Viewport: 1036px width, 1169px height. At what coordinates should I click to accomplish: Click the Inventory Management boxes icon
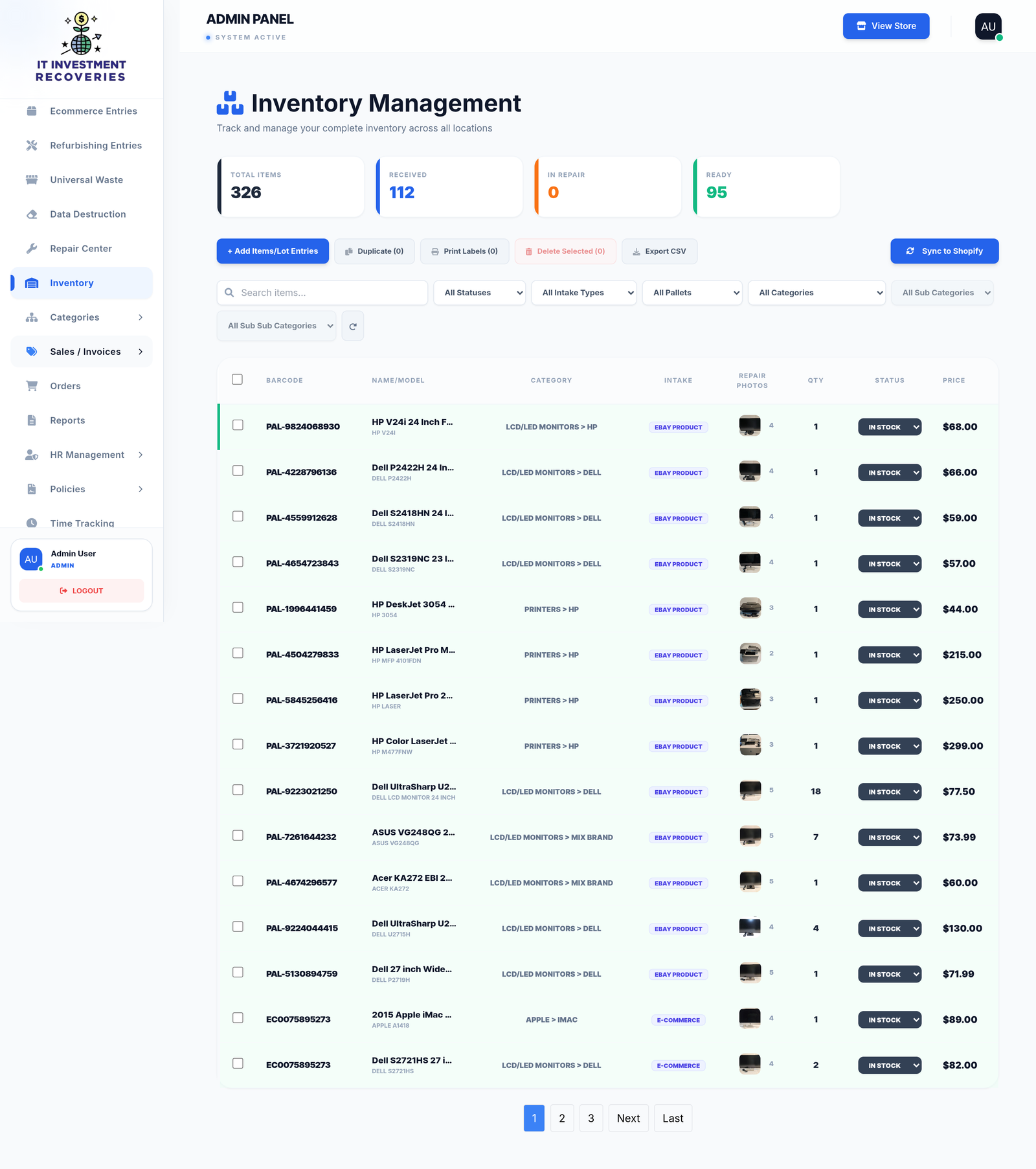pyautogui.click(x=230, y=103)
